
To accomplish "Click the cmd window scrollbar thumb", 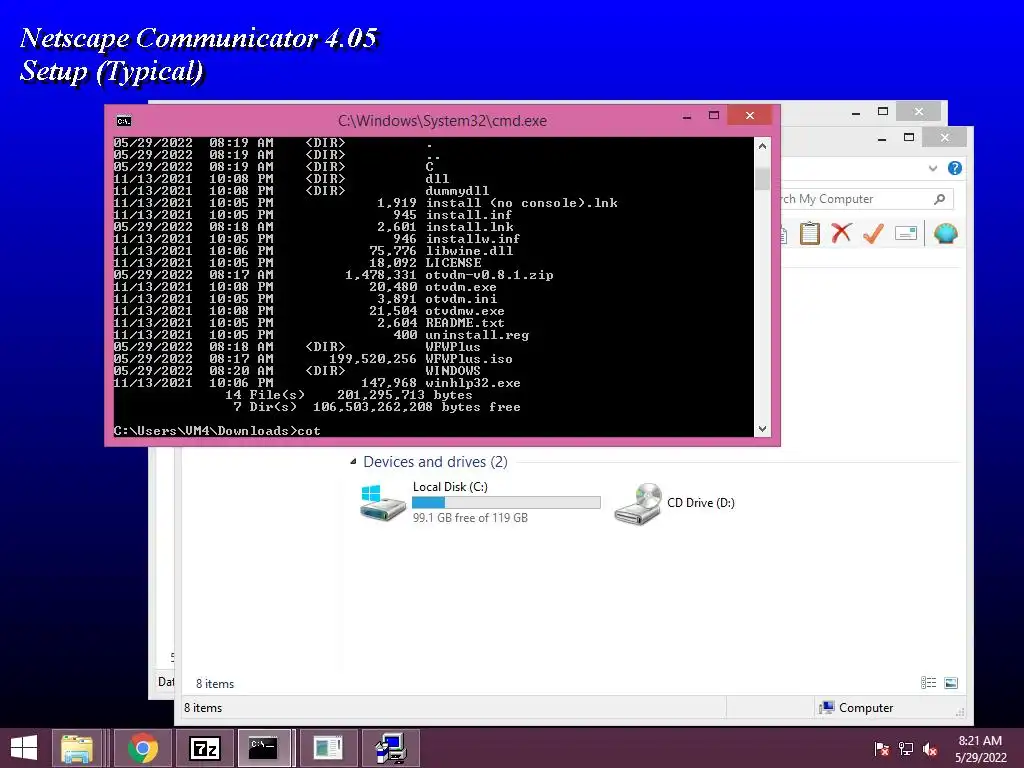I will [762, 178].
